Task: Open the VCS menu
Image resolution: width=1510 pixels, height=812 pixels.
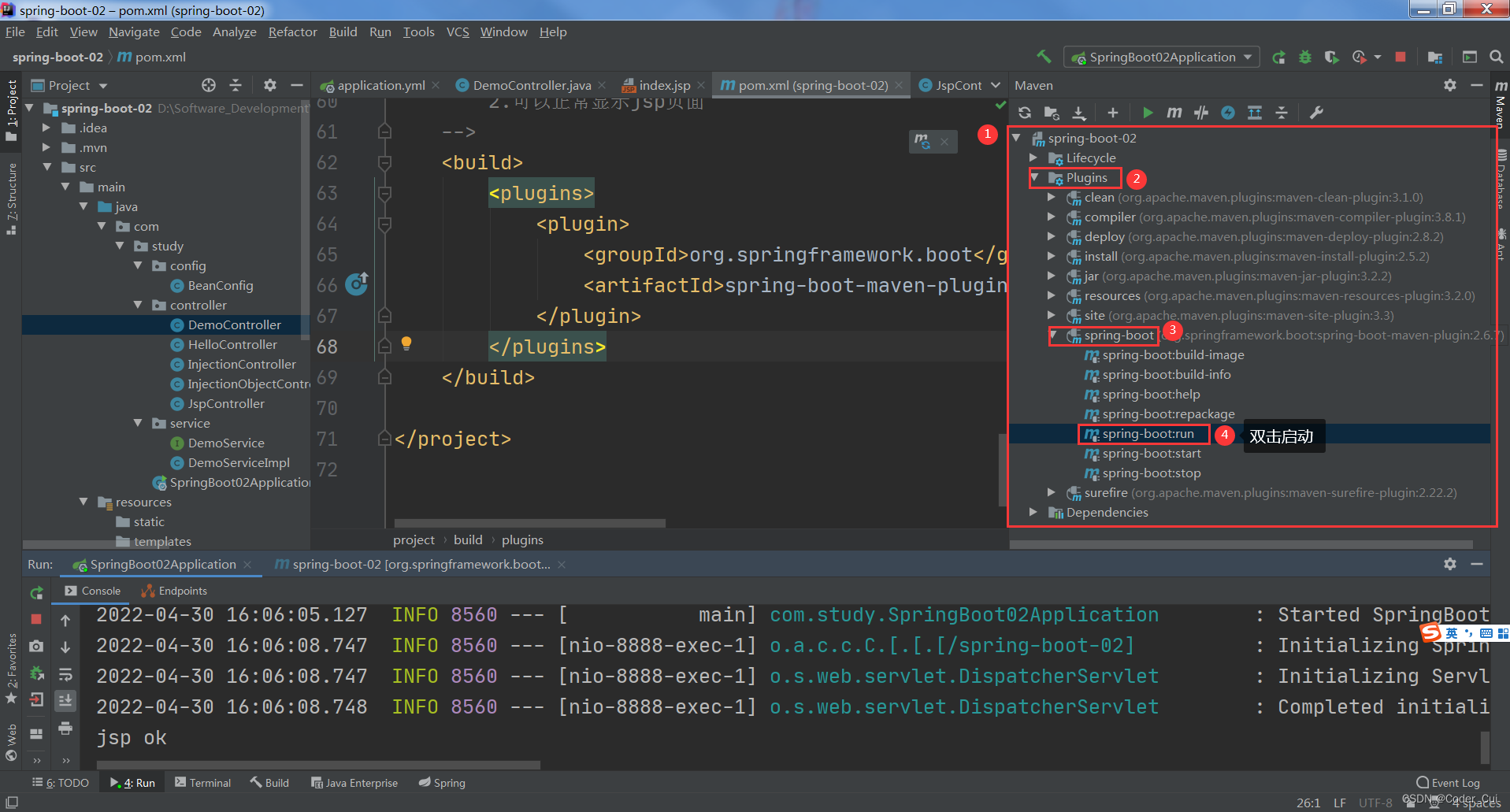Action: [457, 32]
